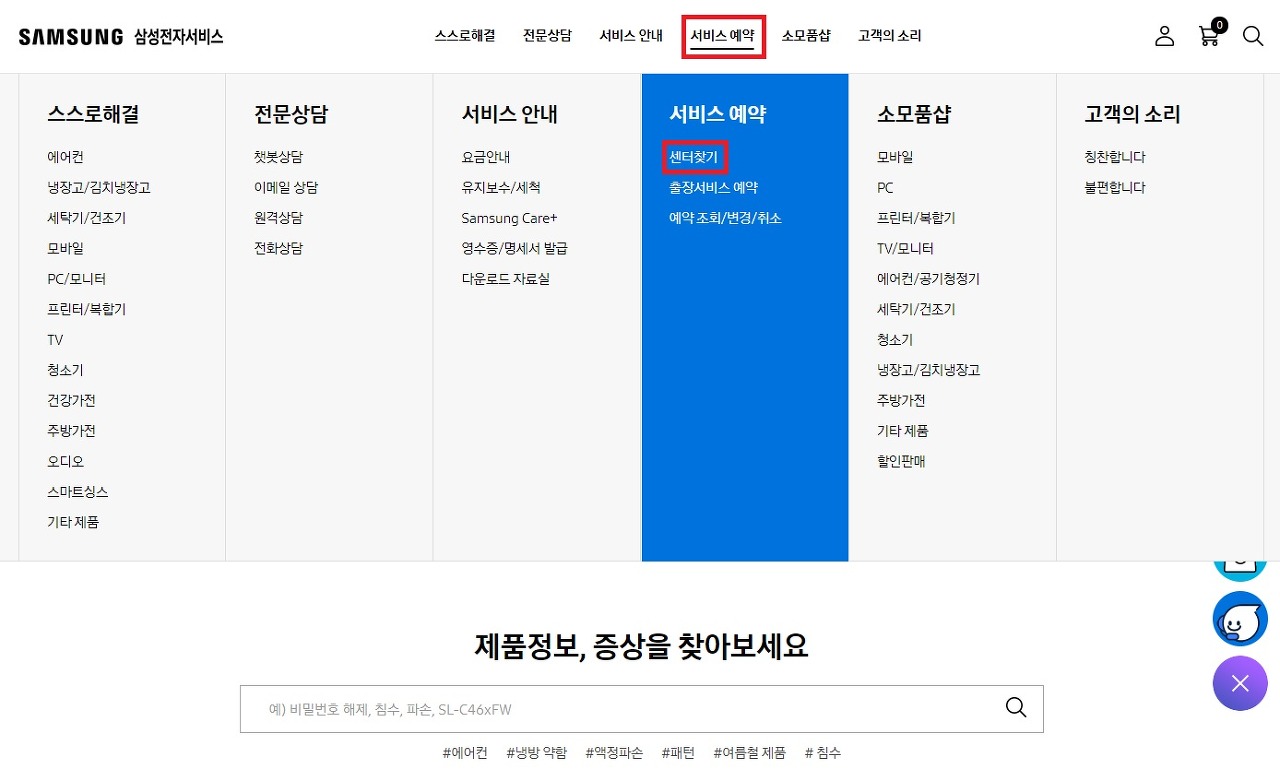Choose 프린터/복합기 under 스스로해결
The height and width of the screenshot is (769, 1280).
coord(86,309)
